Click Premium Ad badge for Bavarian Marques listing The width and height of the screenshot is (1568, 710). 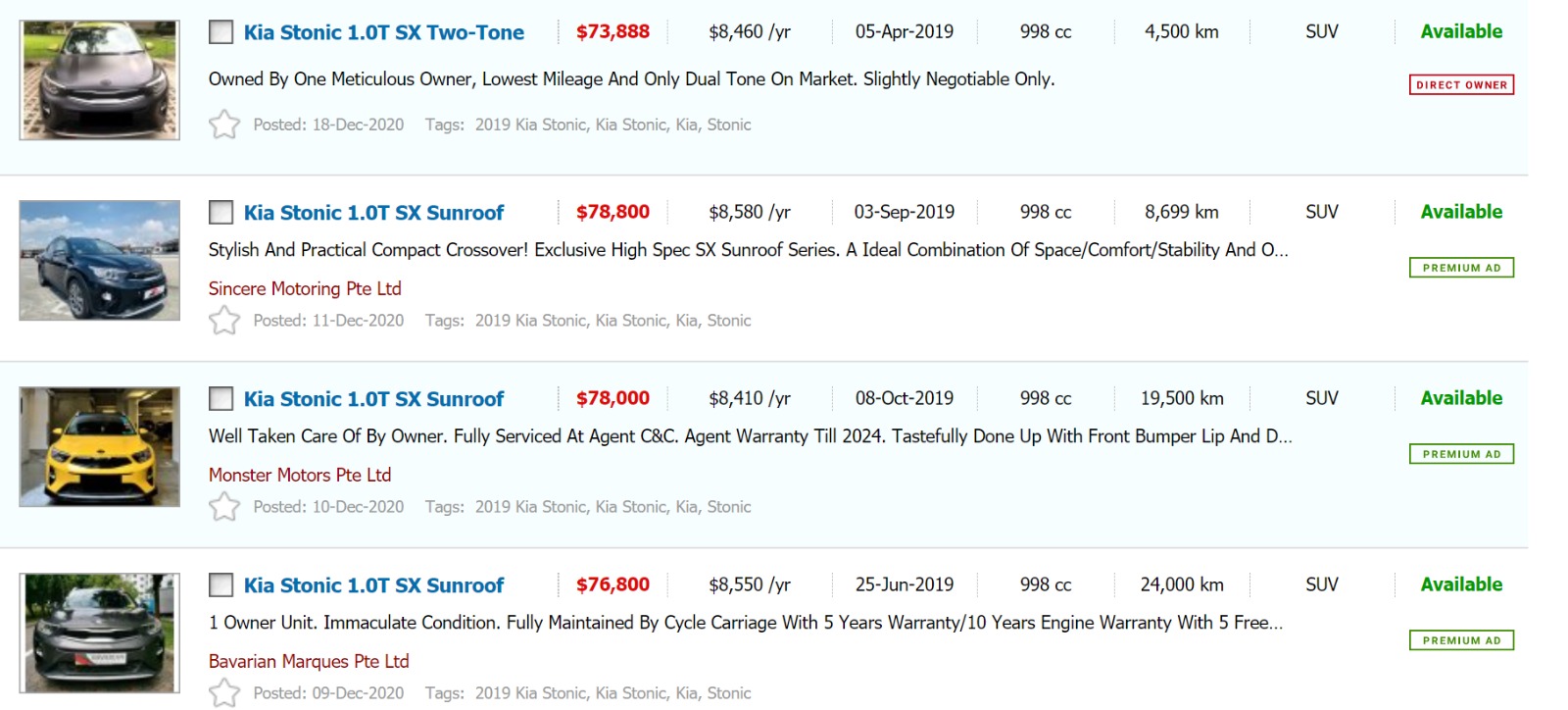coord(1461,640)
